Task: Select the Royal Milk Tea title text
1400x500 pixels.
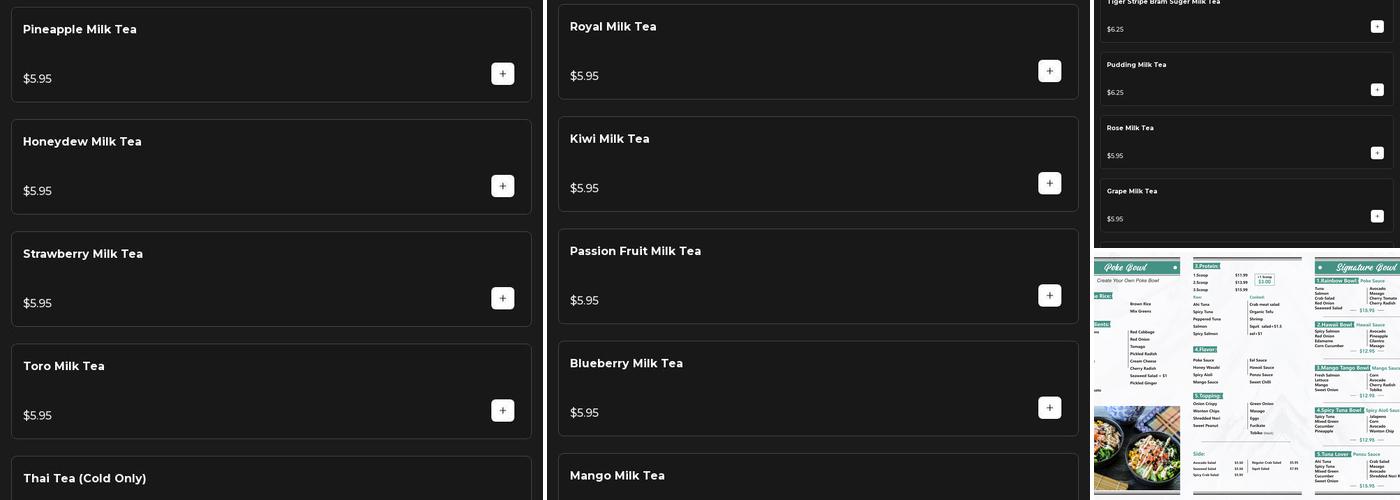Action: [x=613, y=27]
